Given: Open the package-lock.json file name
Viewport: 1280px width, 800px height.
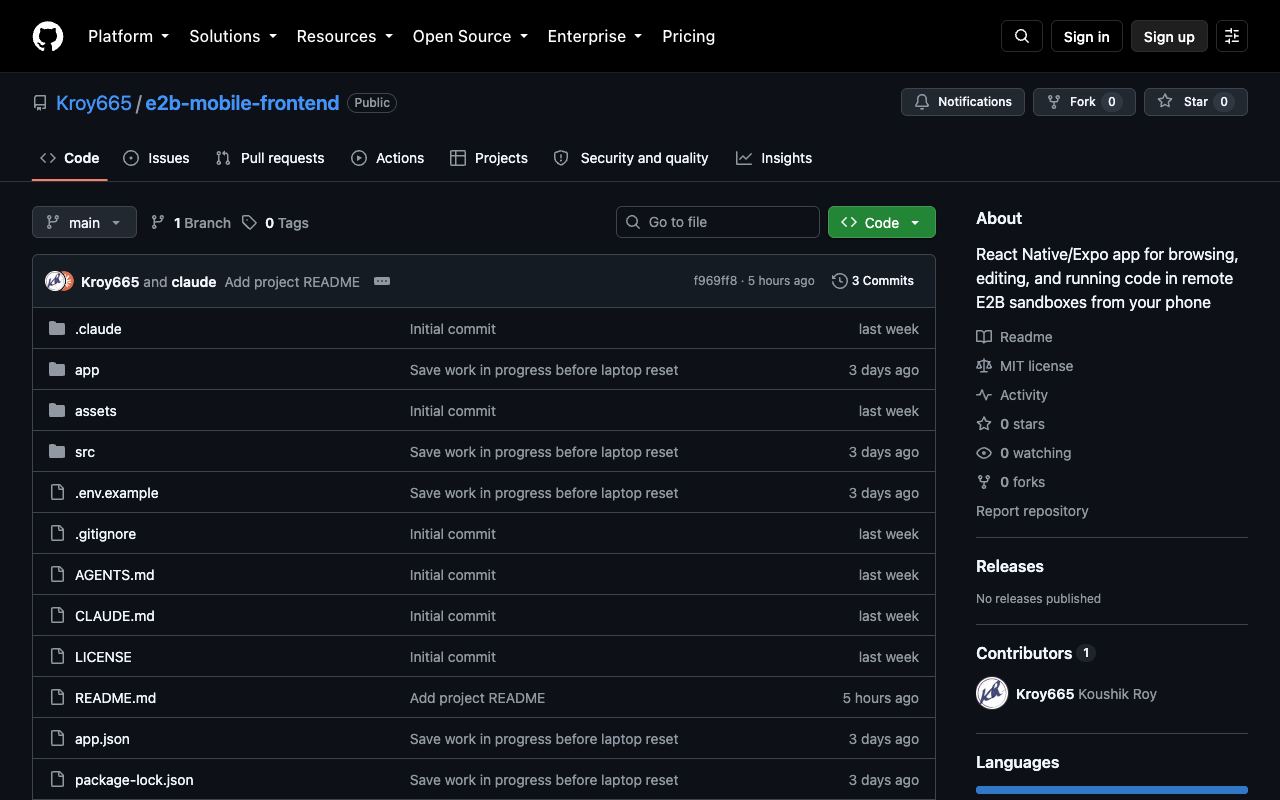Looking at the screenshot, I should click(134, 780).
